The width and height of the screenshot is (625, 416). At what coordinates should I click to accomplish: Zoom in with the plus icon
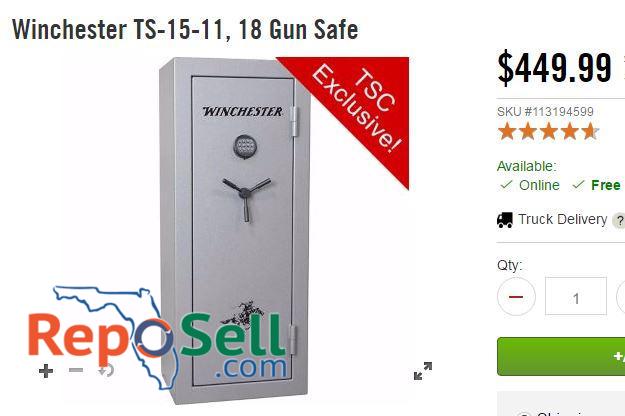(46, 371)
